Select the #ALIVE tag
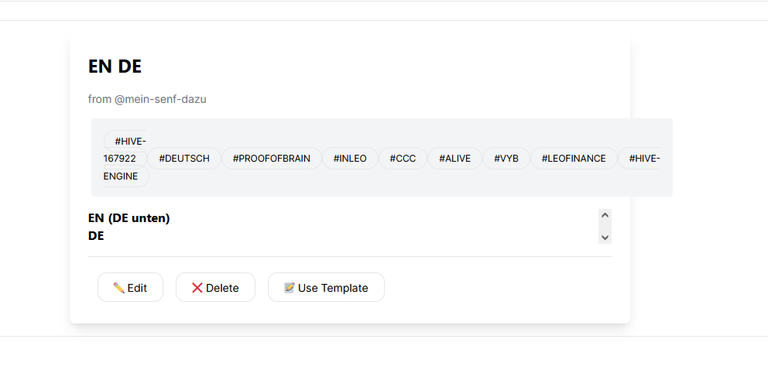The image size is (768, 366). 455,158
